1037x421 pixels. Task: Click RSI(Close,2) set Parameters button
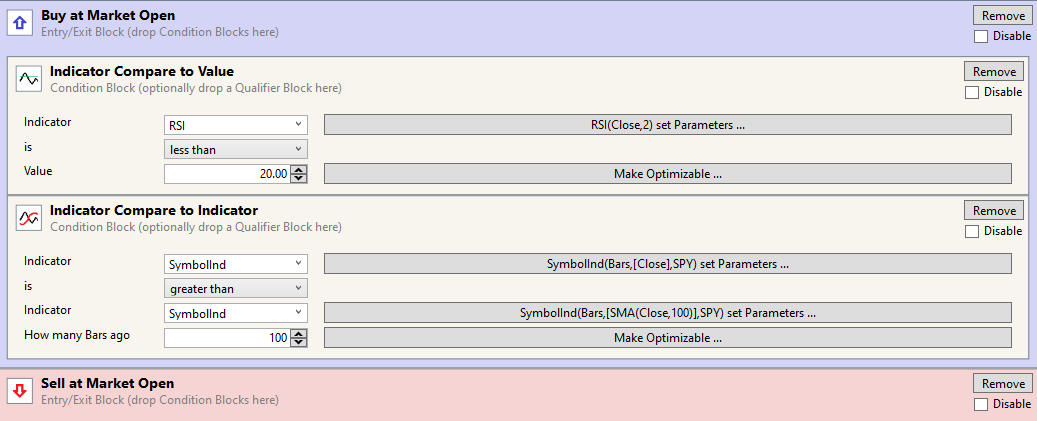[668, 125]
